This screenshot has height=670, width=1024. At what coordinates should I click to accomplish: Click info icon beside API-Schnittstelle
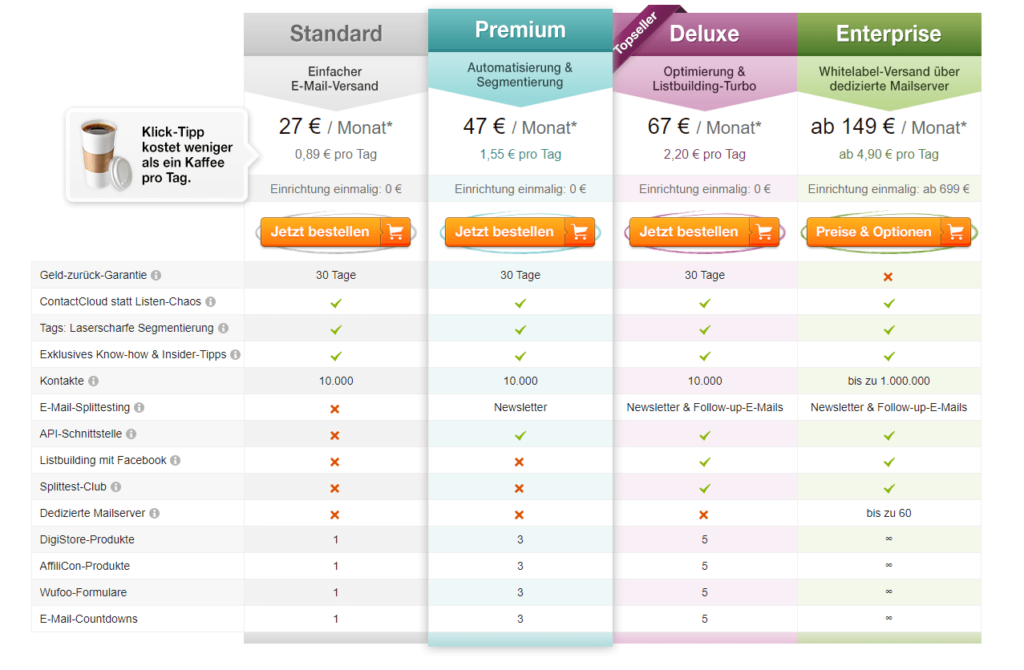pos(131,434)
